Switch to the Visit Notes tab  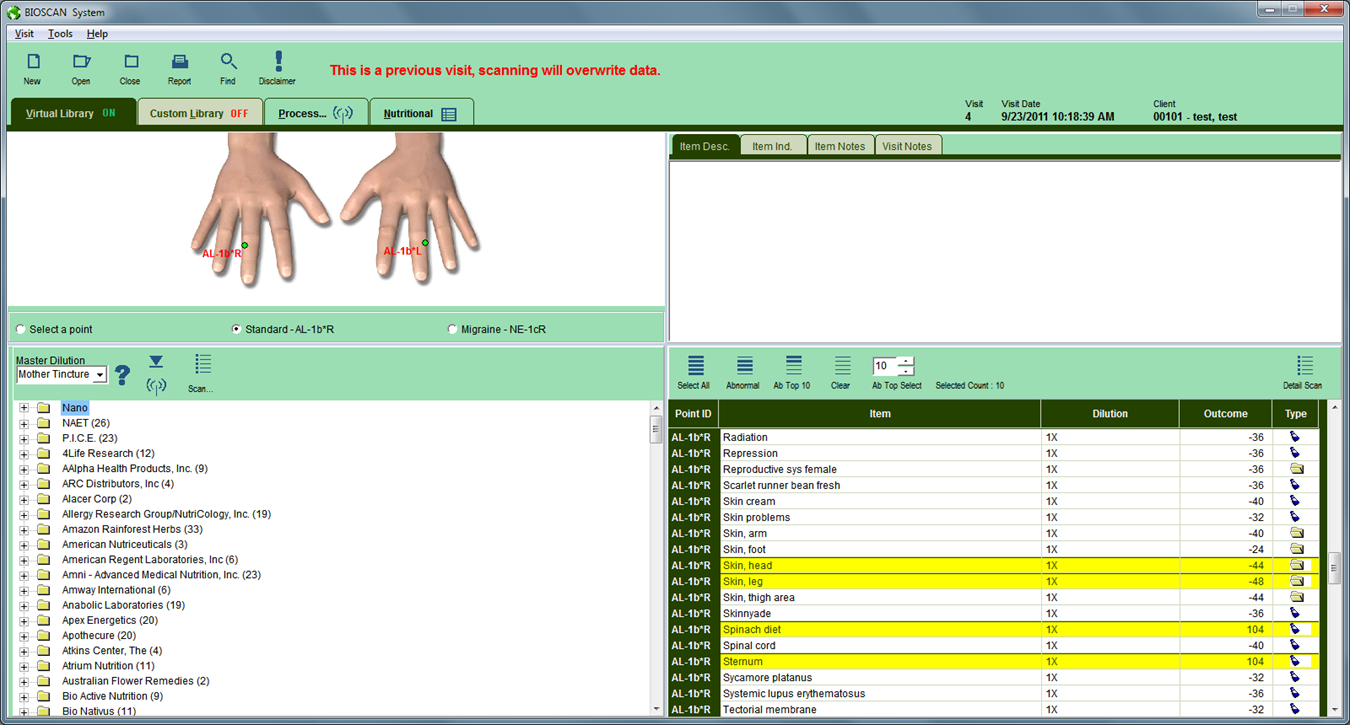click(x=907, y=146)
